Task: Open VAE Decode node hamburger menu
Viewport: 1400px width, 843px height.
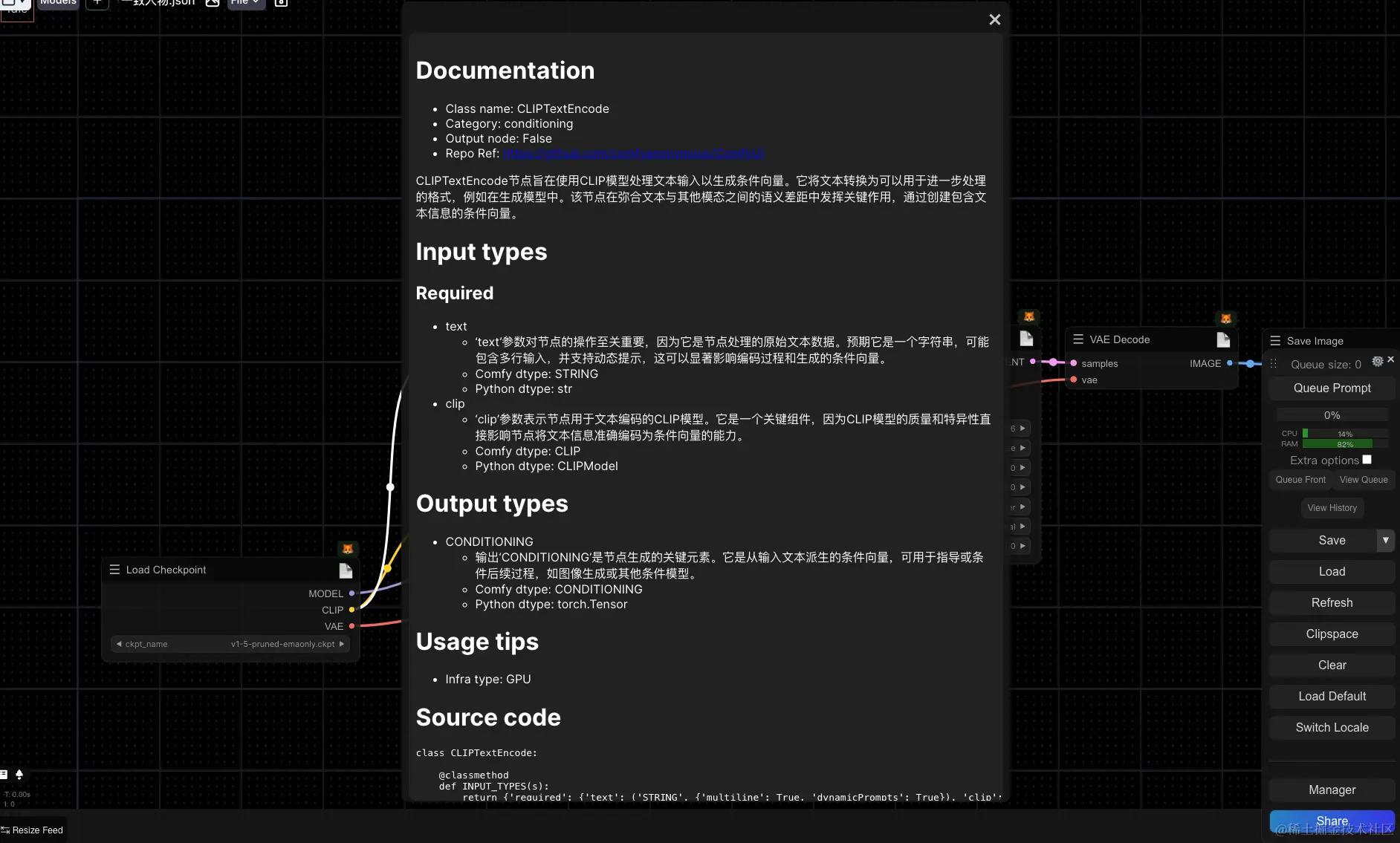Action: pos(1078,339)
